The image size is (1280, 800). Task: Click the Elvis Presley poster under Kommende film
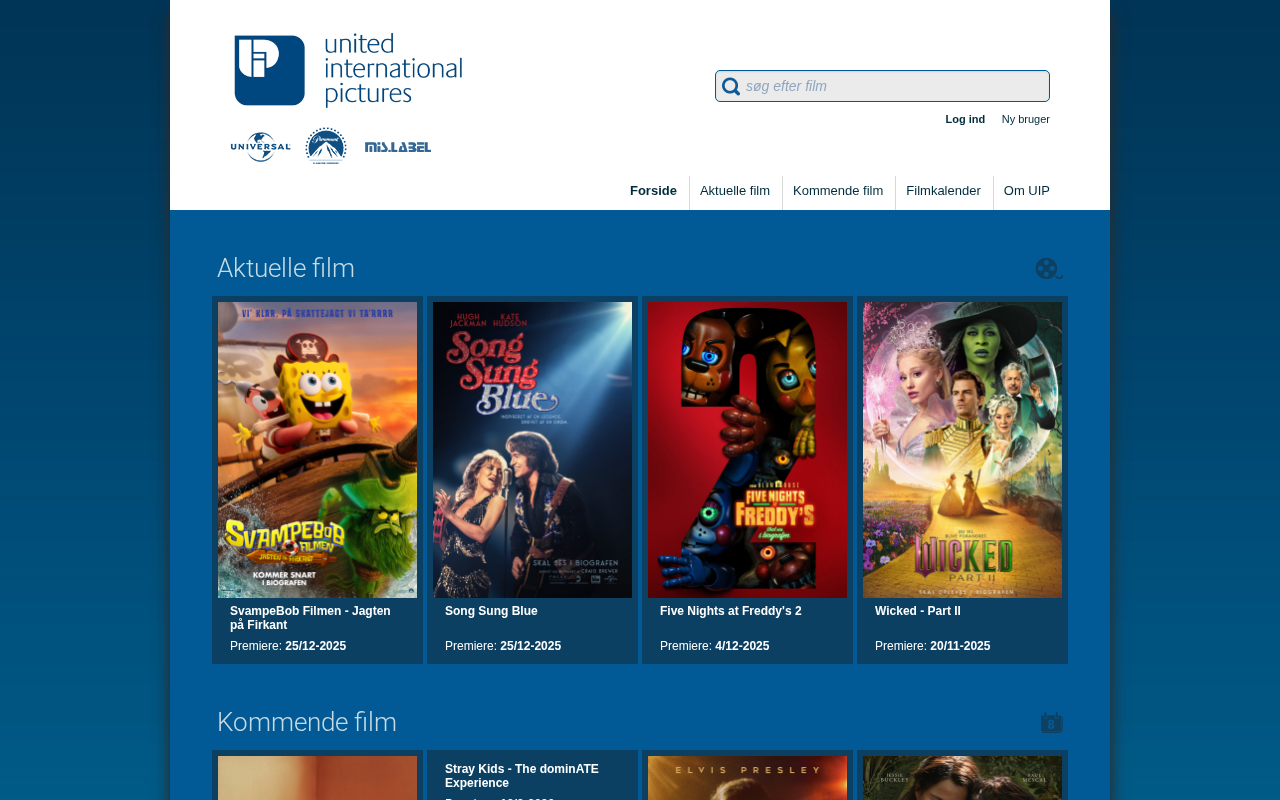tap(748, 778)
